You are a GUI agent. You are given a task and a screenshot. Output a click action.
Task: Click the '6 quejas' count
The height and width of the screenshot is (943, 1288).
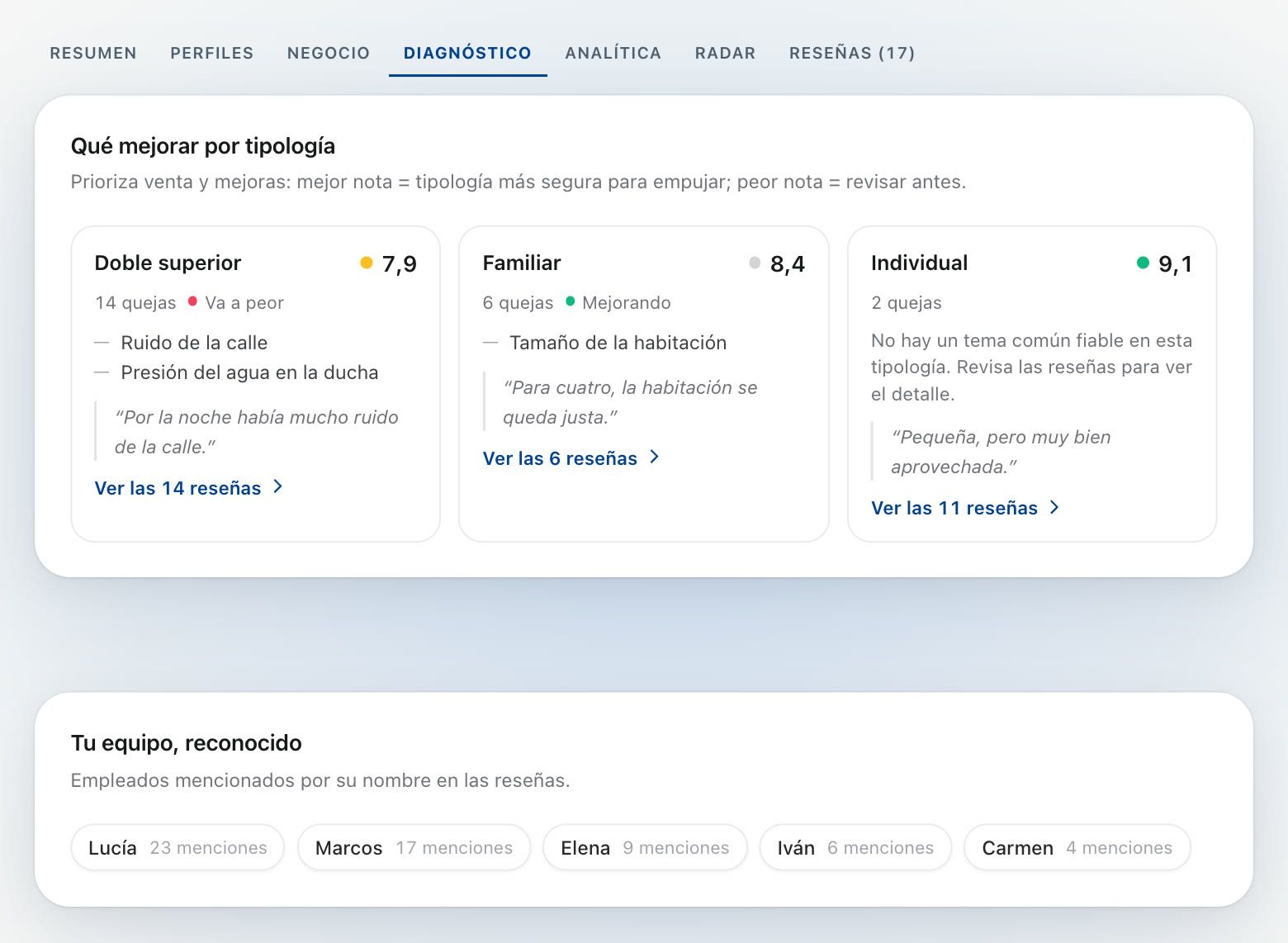click(518, 303)
